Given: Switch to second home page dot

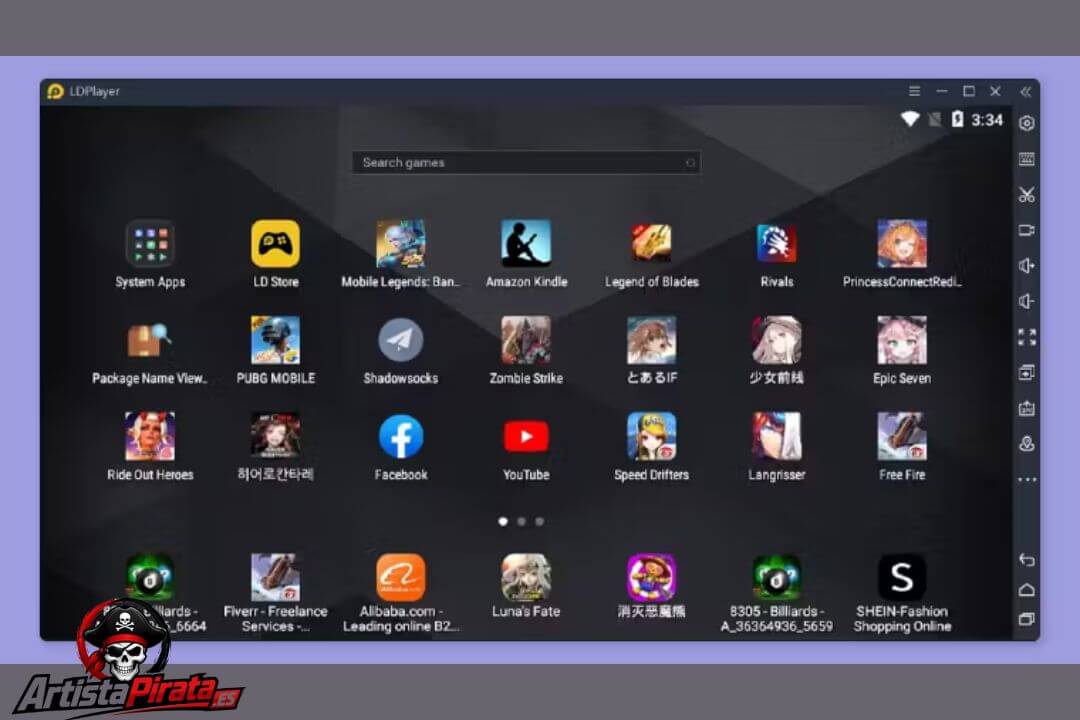Looking at the screenshot, I should tap(521, 522).
